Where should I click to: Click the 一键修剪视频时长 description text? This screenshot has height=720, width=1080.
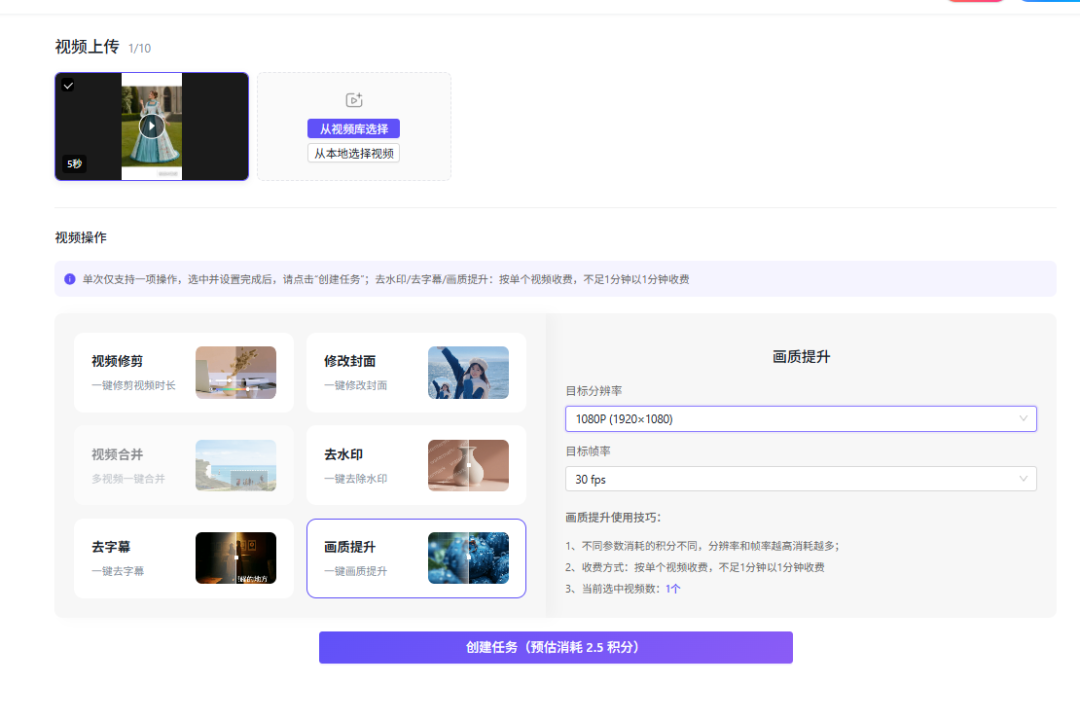(134, 386)
